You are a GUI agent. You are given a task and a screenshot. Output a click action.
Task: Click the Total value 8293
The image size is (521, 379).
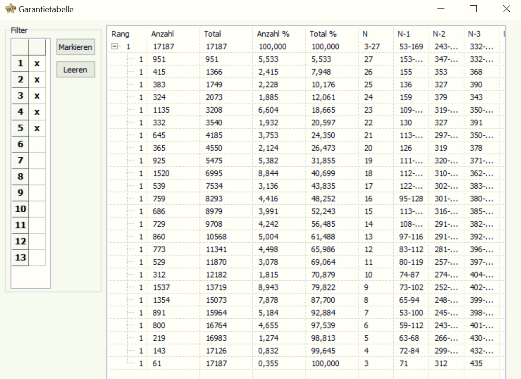click(x=214, y=199)
